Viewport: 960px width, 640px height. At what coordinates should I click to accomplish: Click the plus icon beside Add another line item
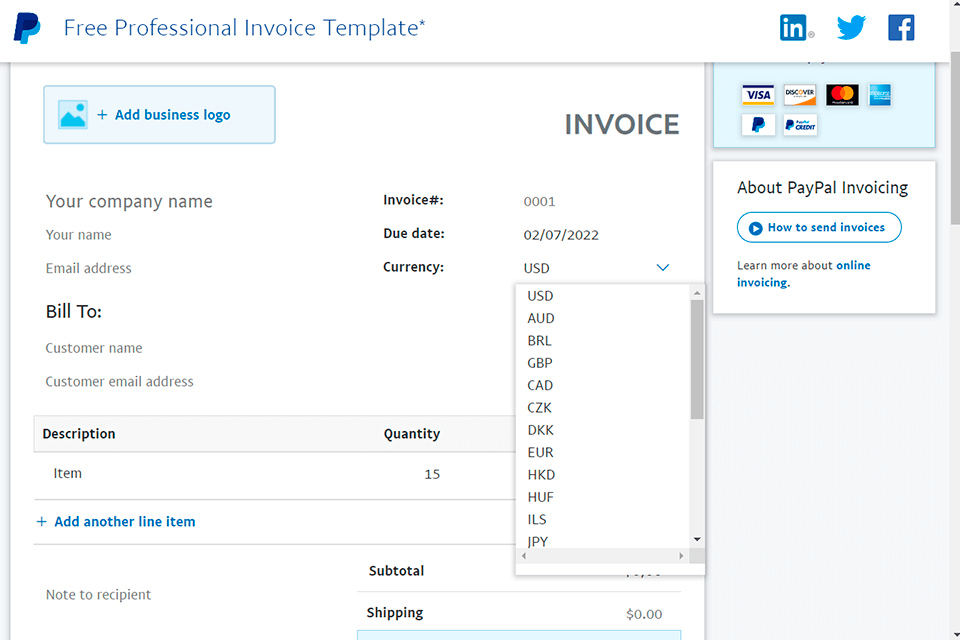(41, 521)
